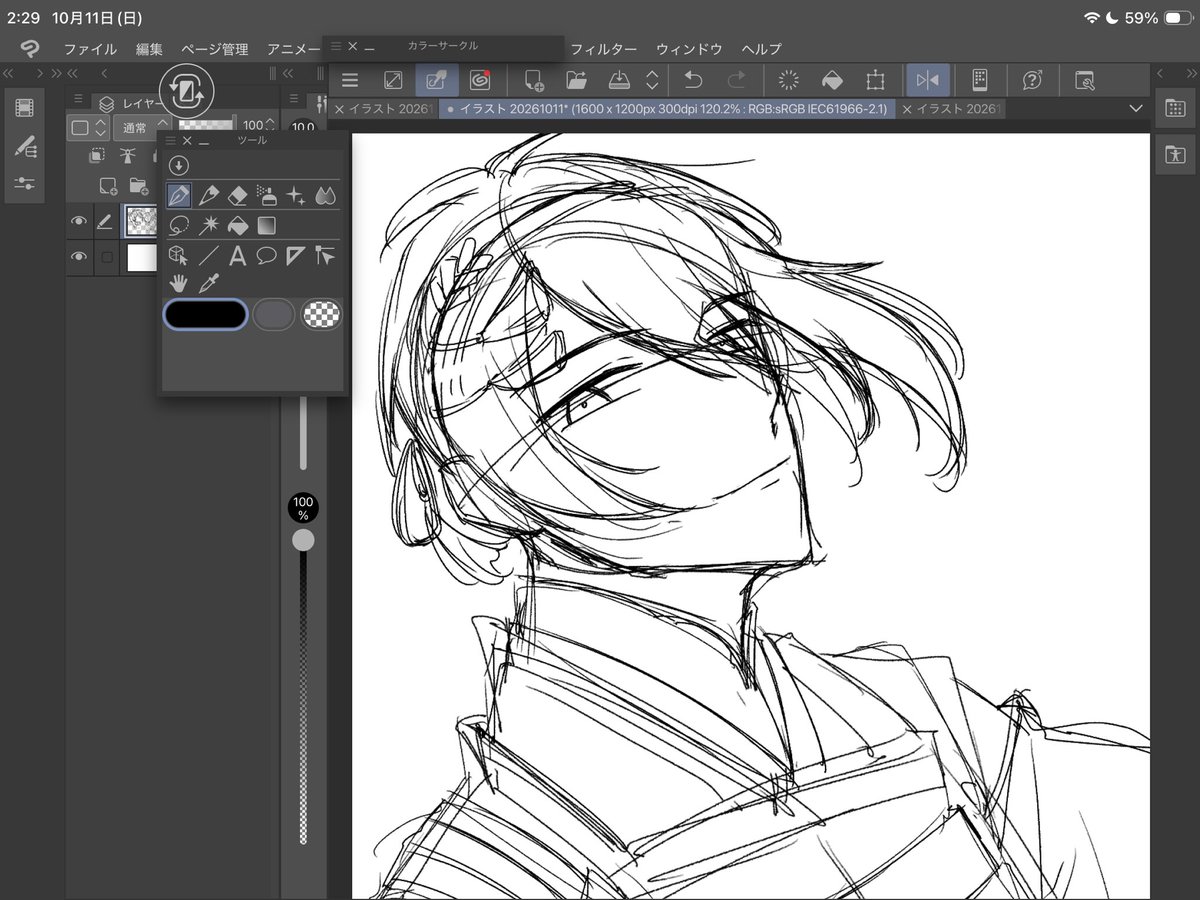Select the black main color swatch
This screenshot has width=1200, height=900.
[x=205, y=315]
